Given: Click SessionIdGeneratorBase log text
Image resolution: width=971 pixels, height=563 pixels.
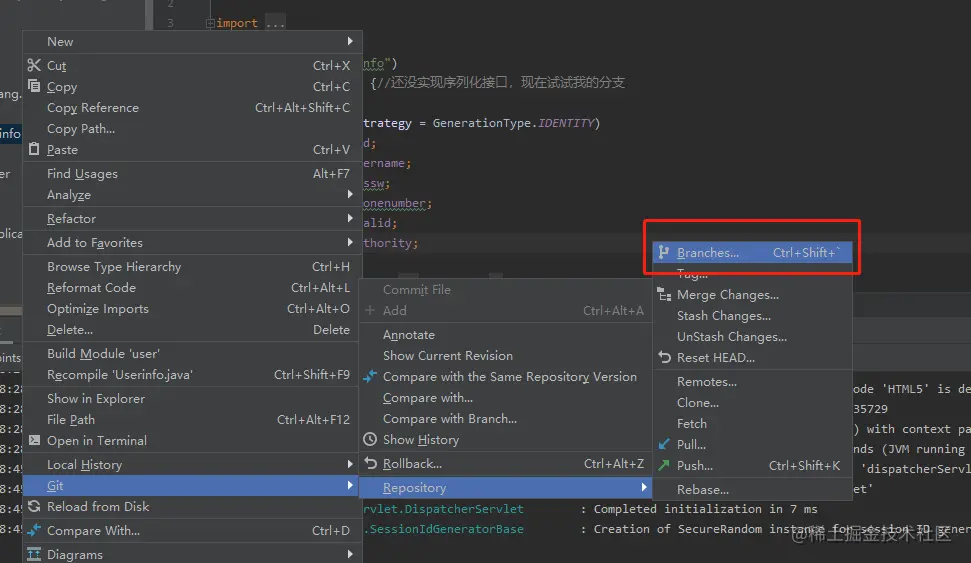Looking at the screenshot, I should tap(443, 529).
